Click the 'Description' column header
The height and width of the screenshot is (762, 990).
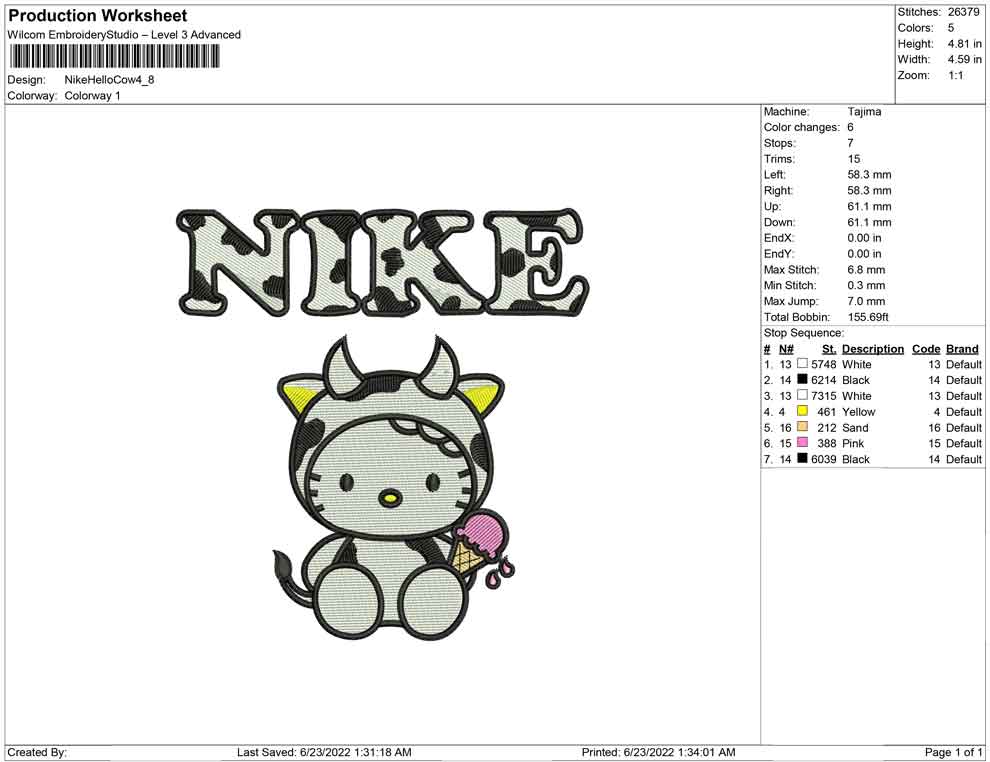pos(873,349)
